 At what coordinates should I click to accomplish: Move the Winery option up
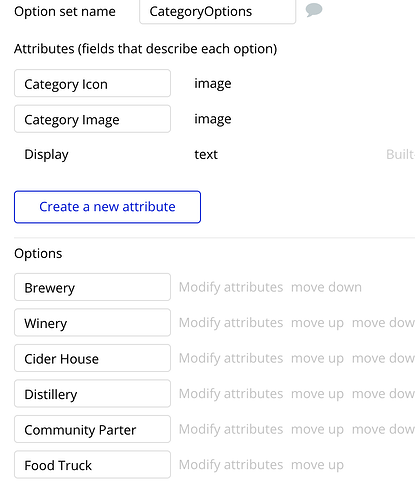click(317, 323)
